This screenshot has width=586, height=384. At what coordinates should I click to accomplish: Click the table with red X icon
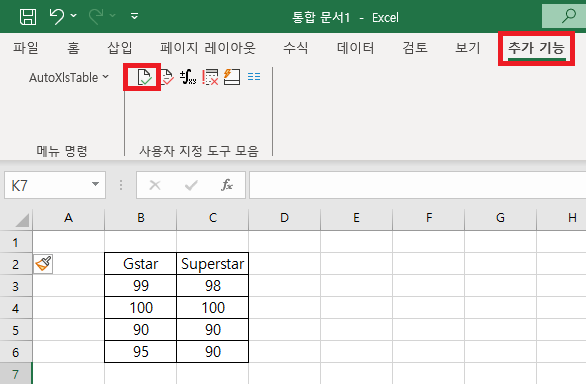pos(210,77)
